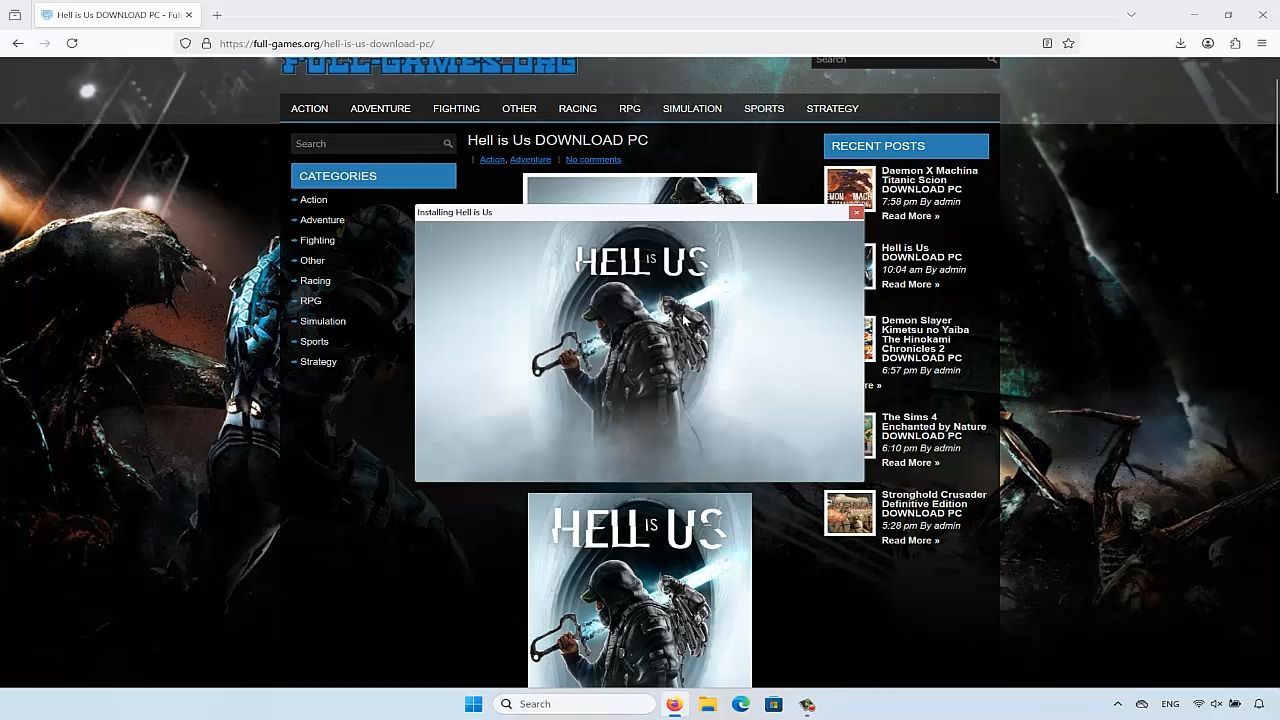Go back using the browser back arrow
This screenshot has height=720, width=1280.
pos(18,43)
